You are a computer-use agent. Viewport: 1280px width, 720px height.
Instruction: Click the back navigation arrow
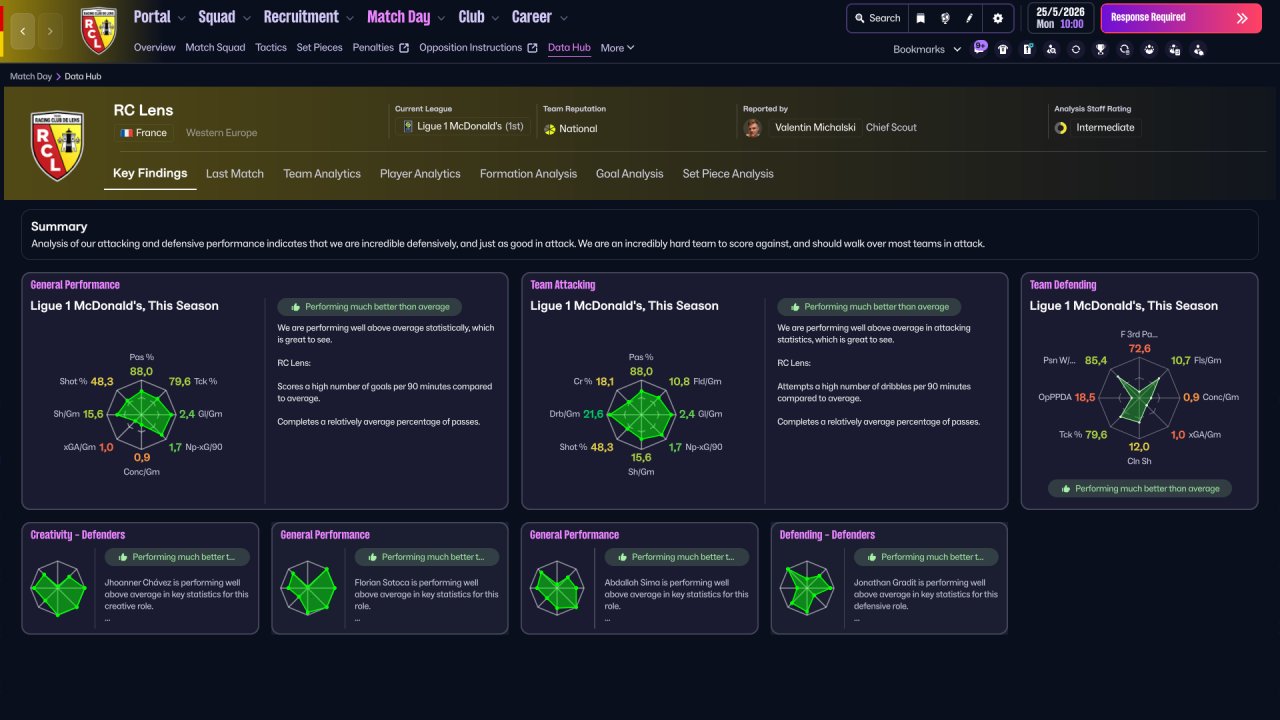pyautogui.click(x=23, y=31)
